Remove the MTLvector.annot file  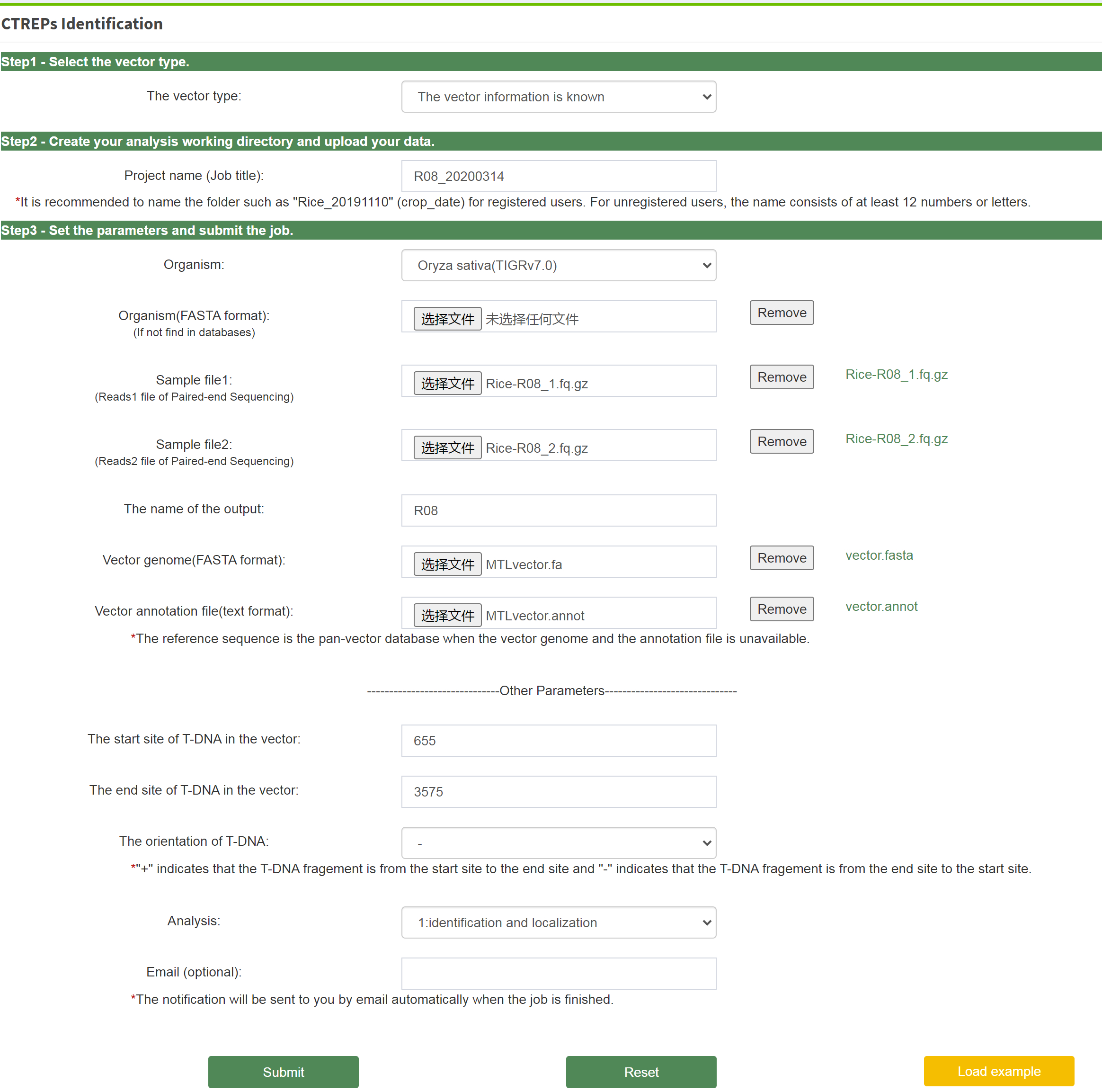coord(782,609)
